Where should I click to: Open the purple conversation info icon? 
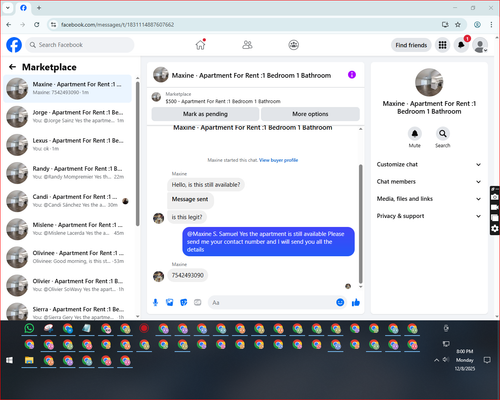352,75
